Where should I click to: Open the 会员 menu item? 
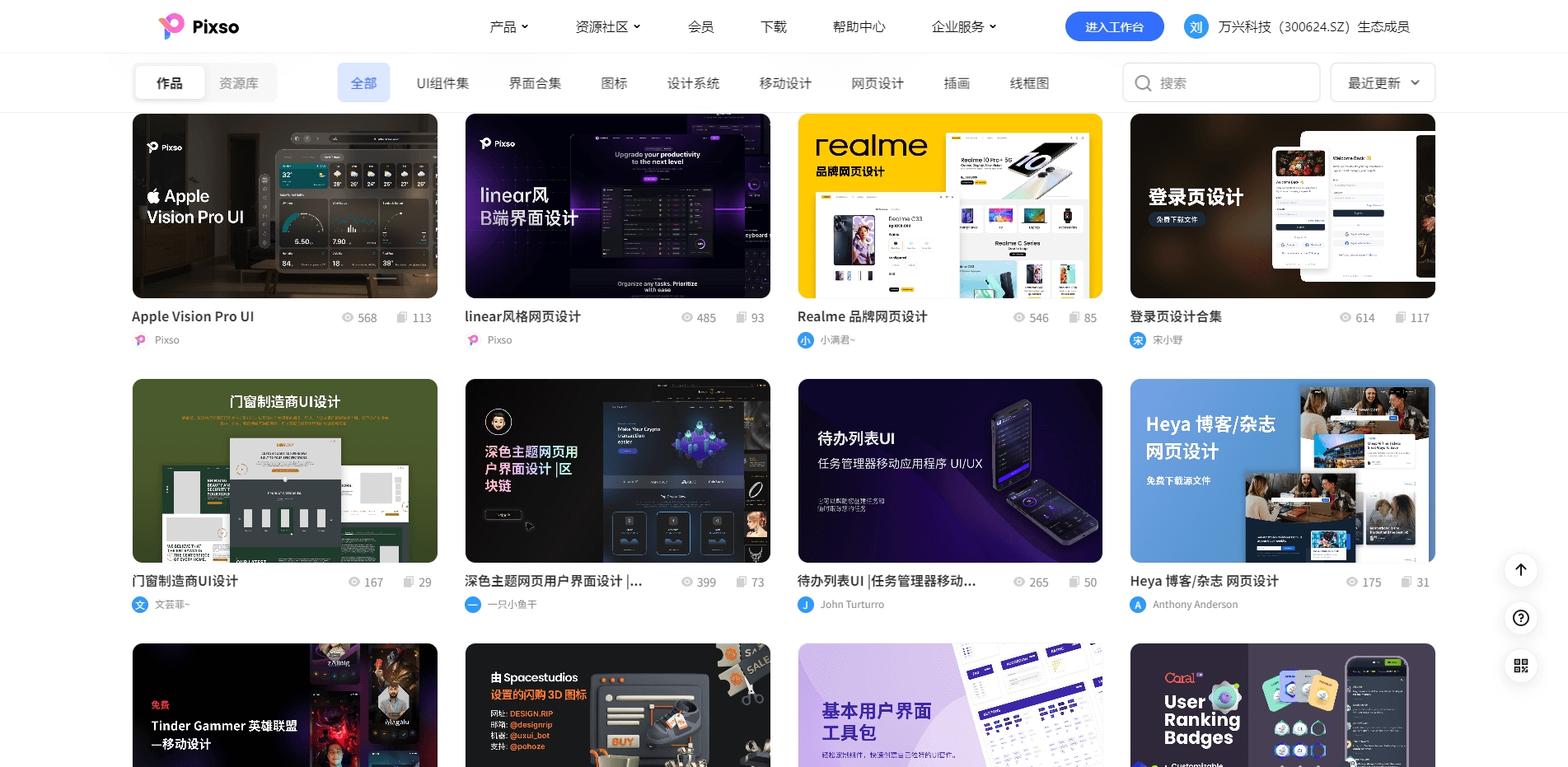click(x=700, y=26)
